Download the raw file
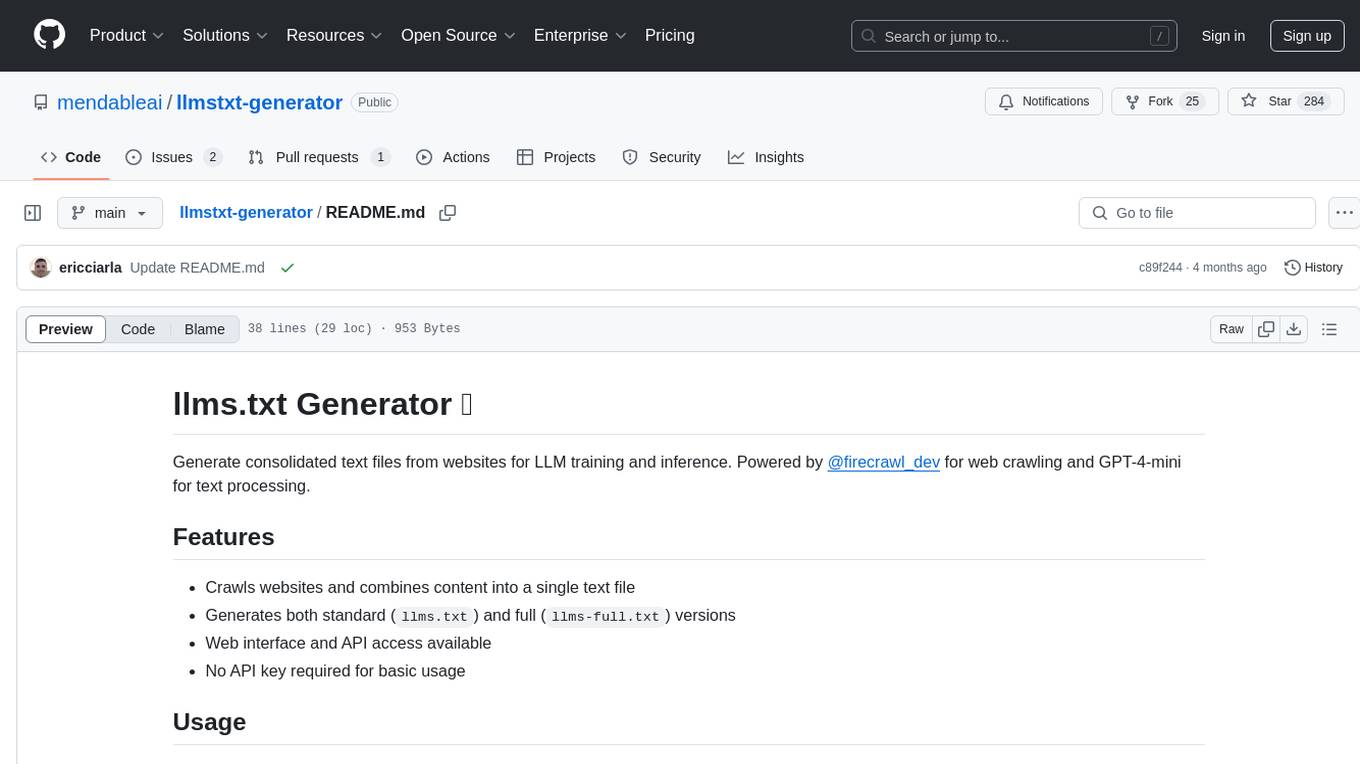The width and height of the screenshot is (1360, 764). click(1293, 329)
